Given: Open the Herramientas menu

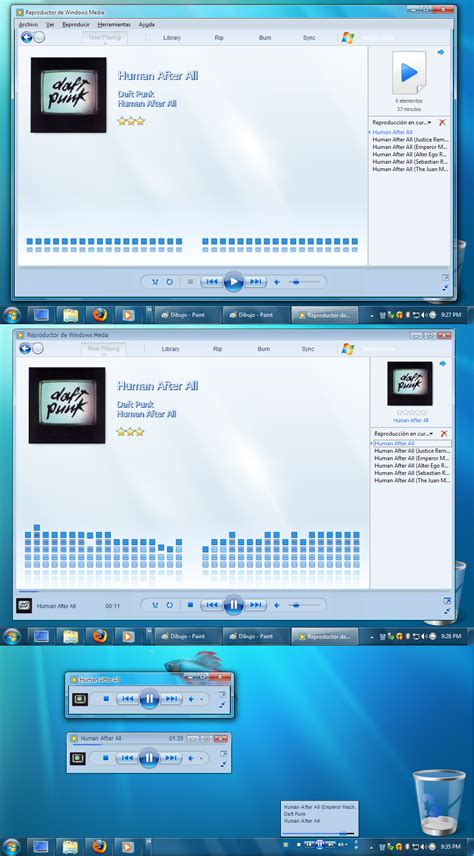Looking at the screenshot, I should tap(114, 25).
